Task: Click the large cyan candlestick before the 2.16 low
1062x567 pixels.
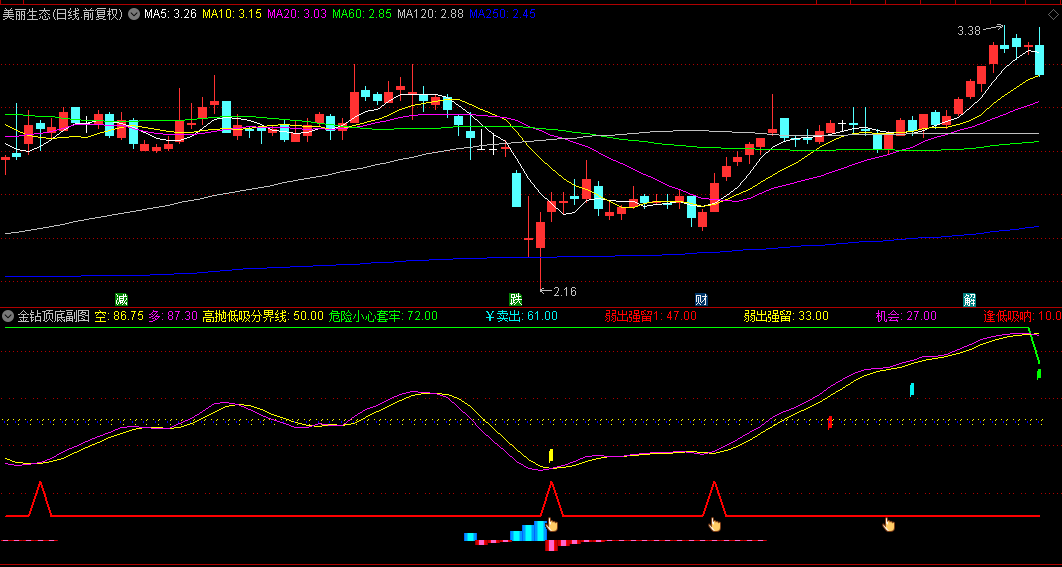Action: [x=516, y=190]
